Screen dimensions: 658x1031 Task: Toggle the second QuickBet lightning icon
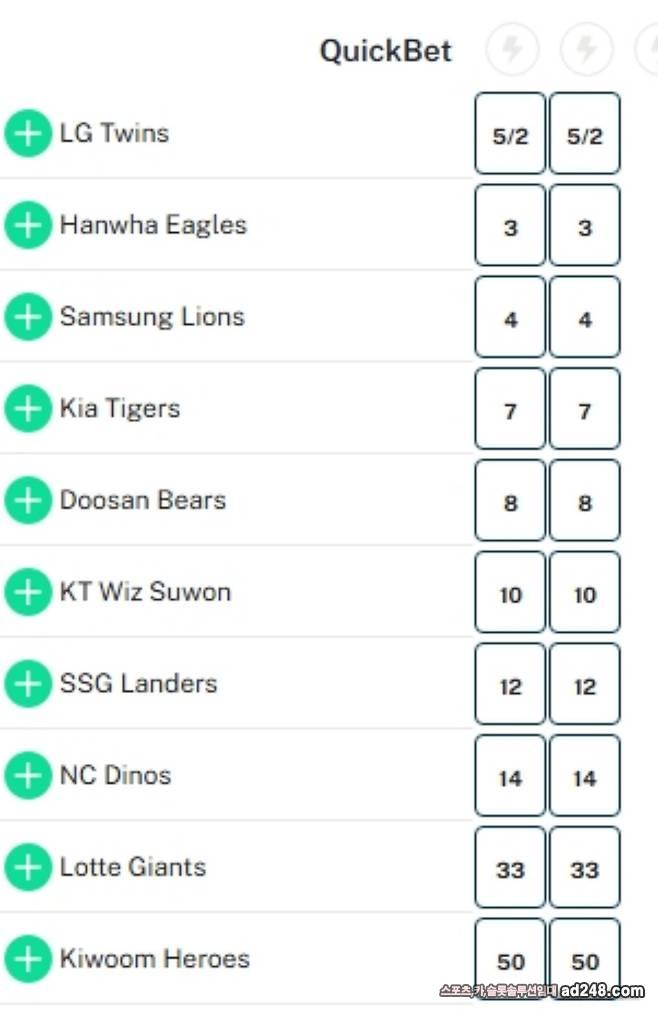586,48
